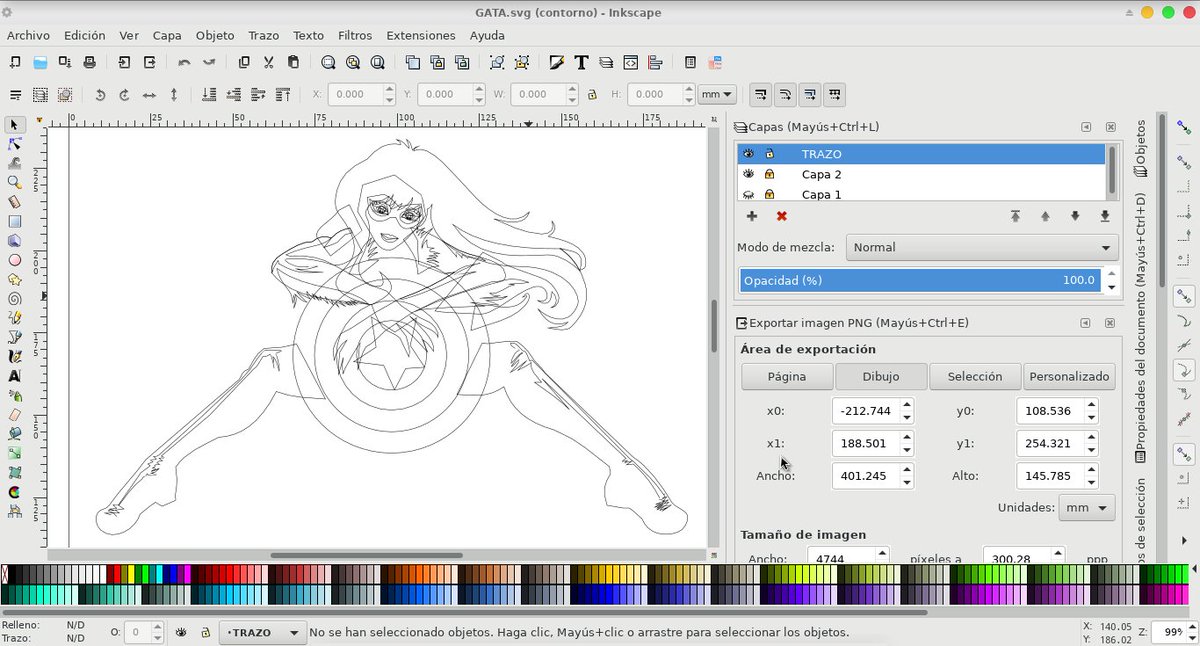This screenshot has width=1200, height=646.
Task: Toggle status bar layer visibility eye
Action: (x=182, y=633)
